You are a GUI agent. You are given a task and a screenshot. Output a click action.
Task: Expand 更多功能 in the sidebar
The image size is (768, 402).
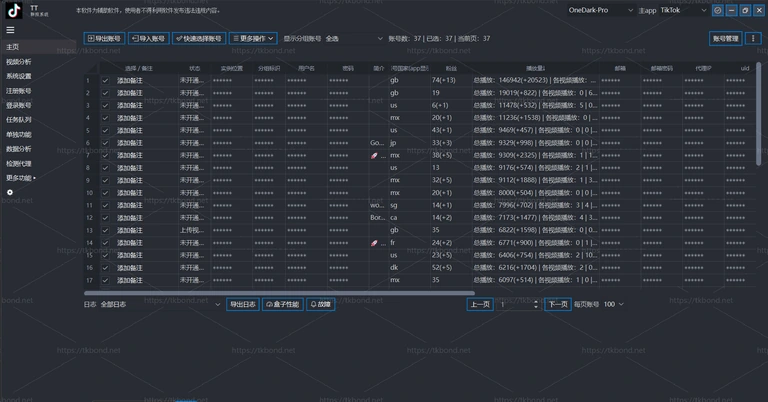point(21,178)
